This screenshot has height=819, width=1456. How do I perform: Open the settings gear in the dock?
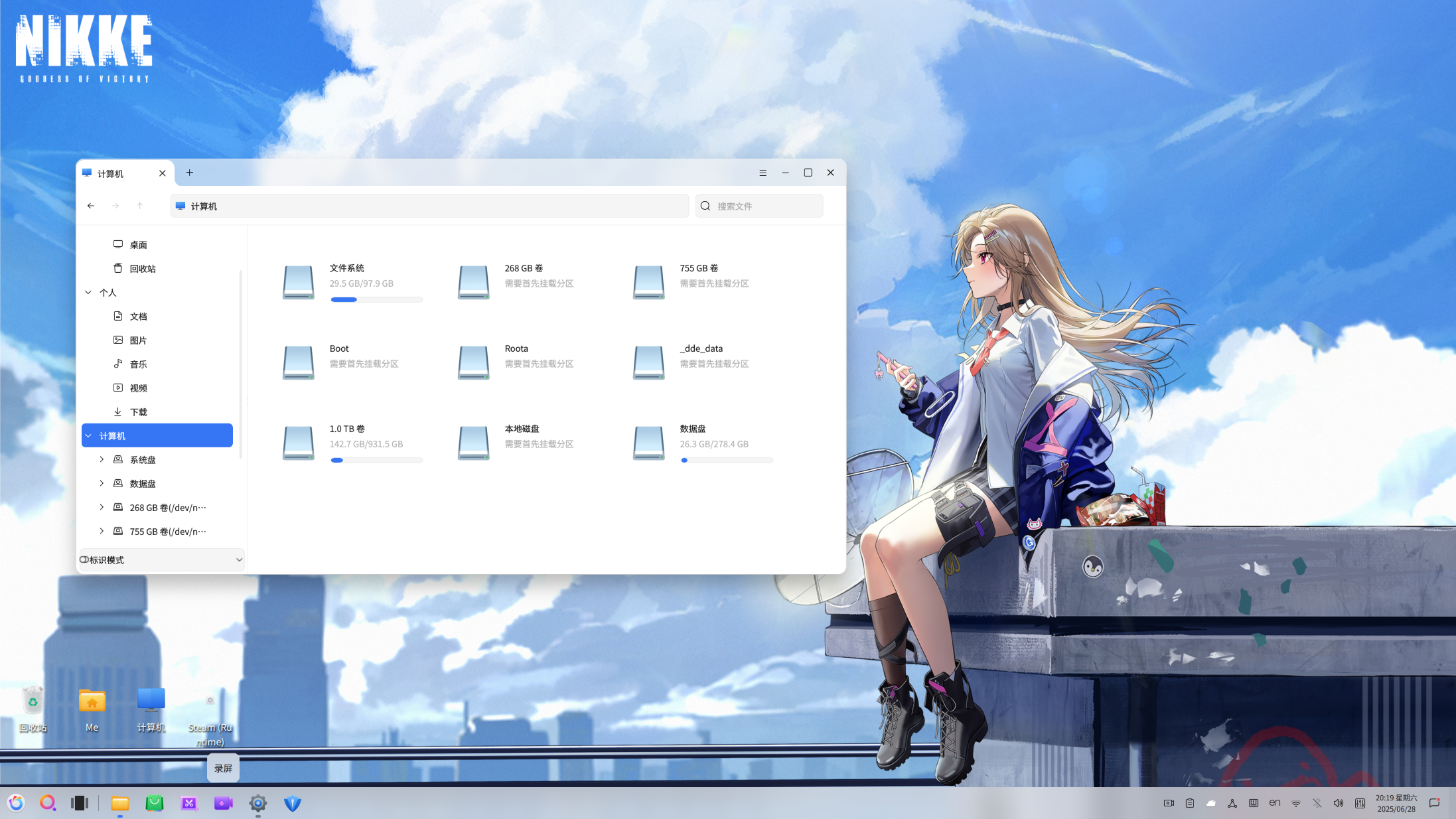coord(258,803)
